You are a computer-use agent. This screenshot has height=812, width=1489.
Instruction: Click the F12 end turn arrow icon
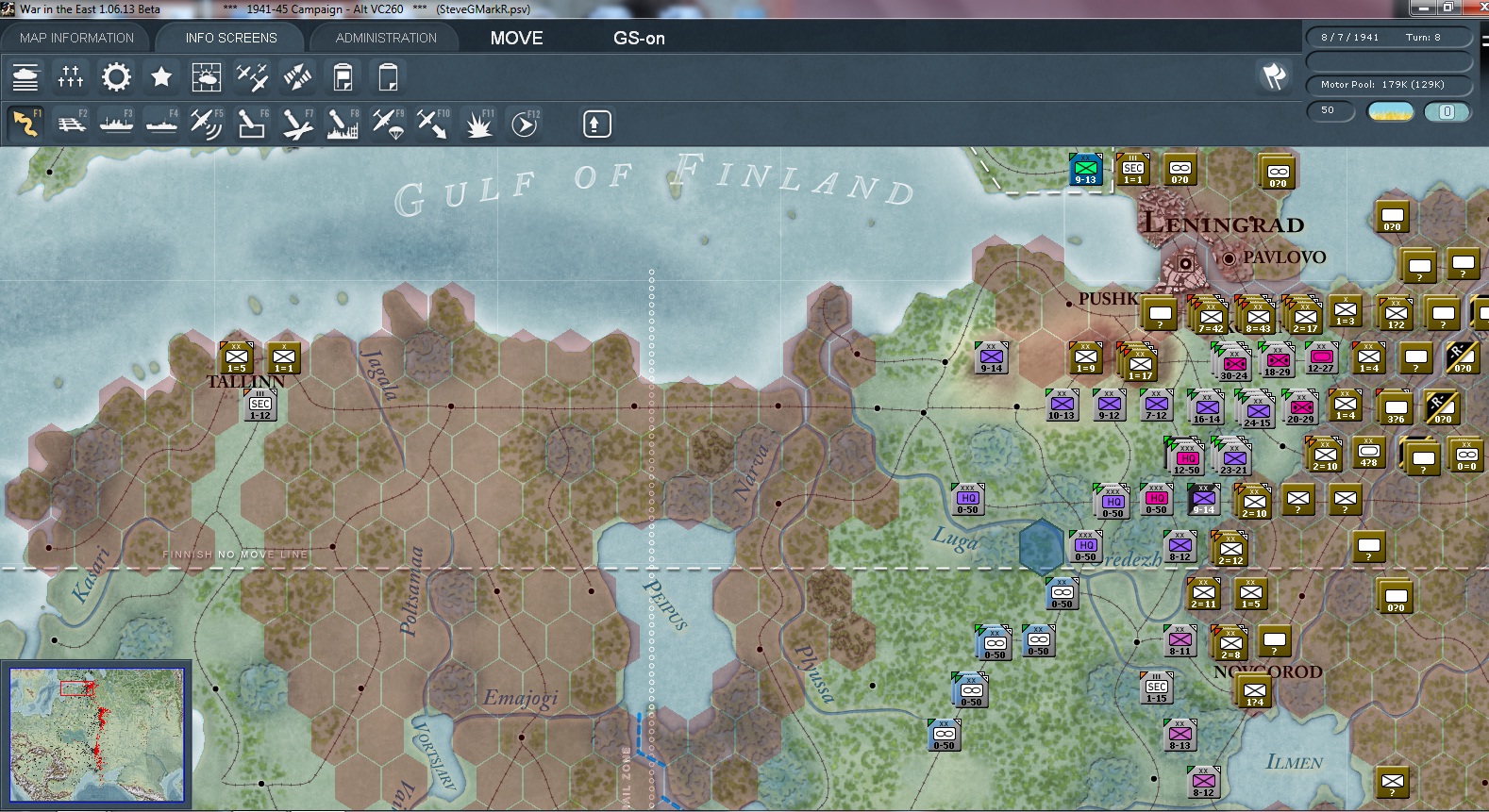(525, 124)
